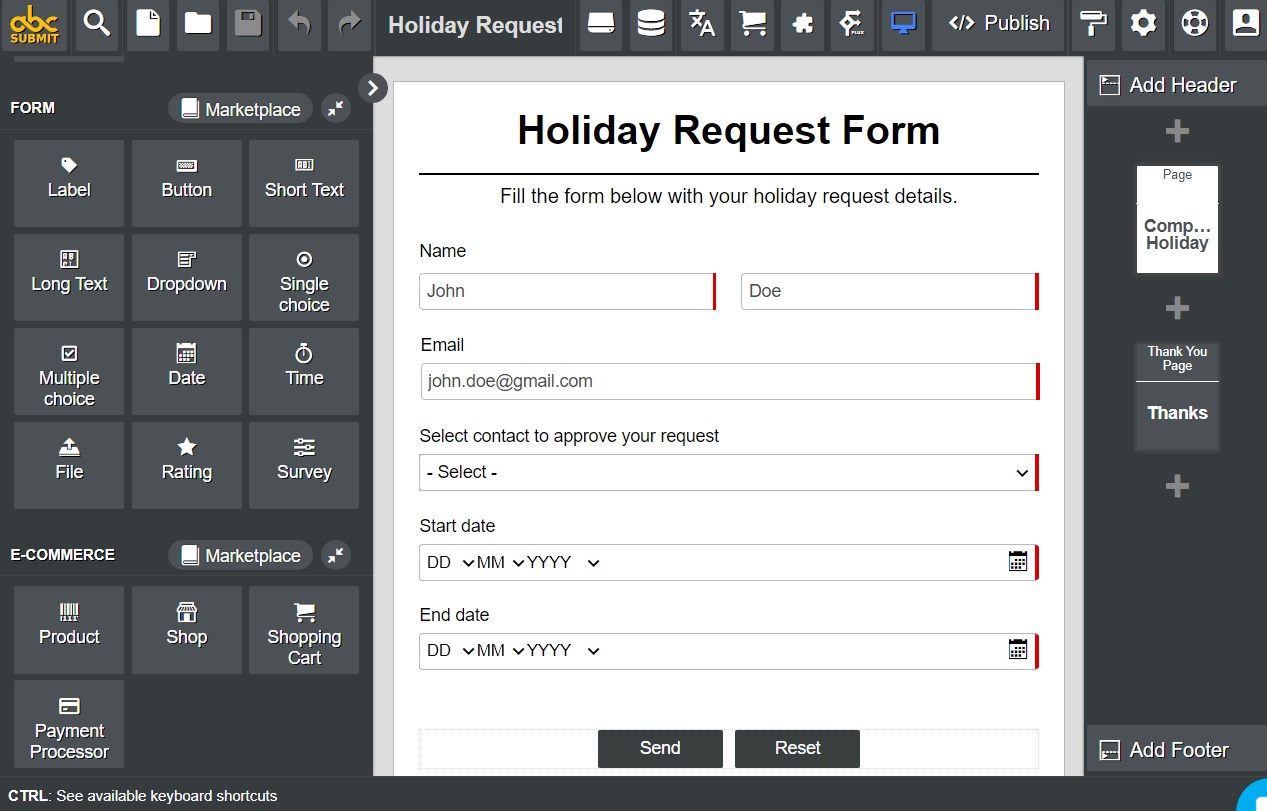Viewport: 1267px width, 811px height.
Task: Collapse the FORM section
Action: (337, 109)
